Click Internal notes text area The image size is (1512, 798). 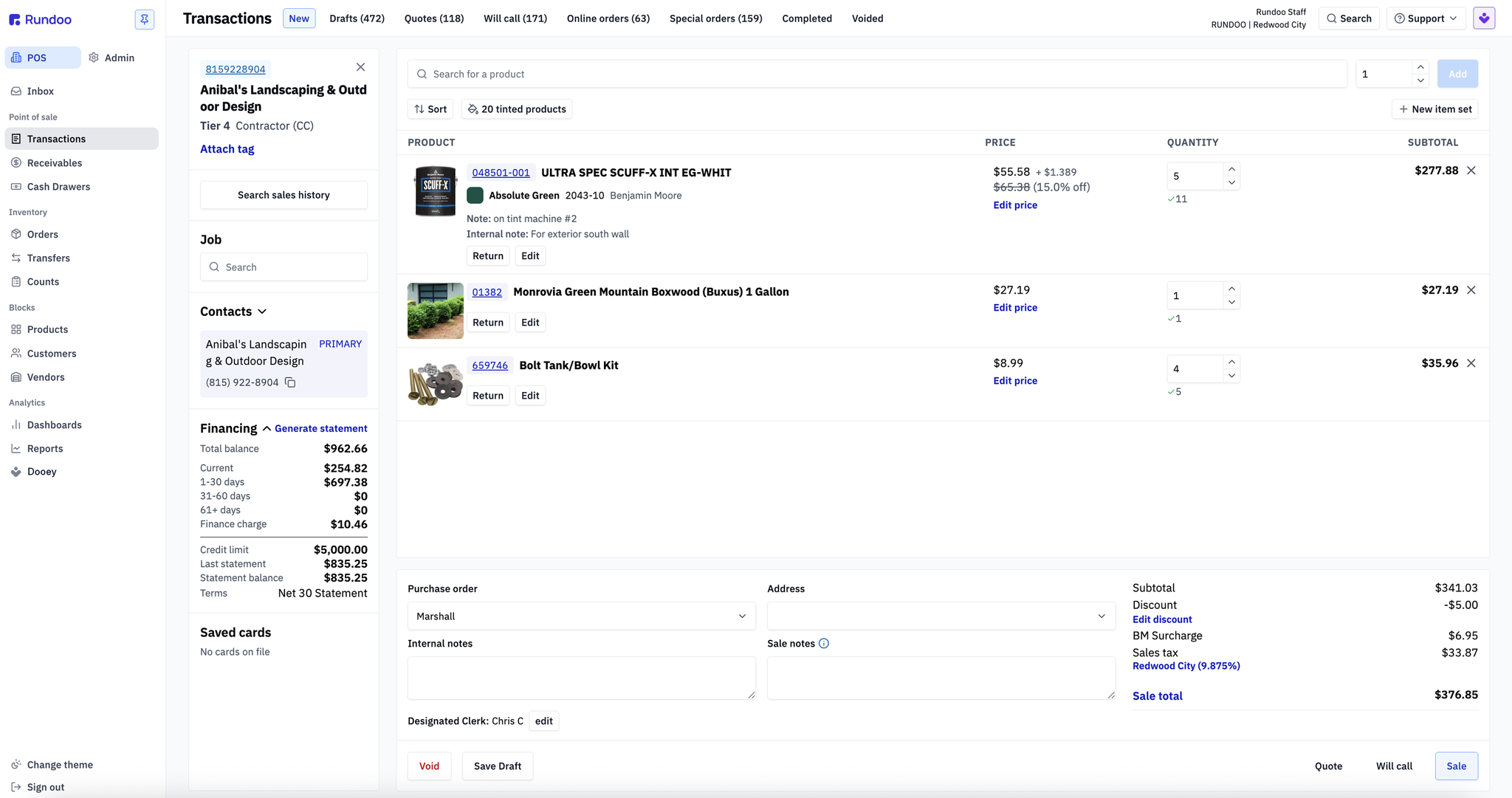pos(581,678)
